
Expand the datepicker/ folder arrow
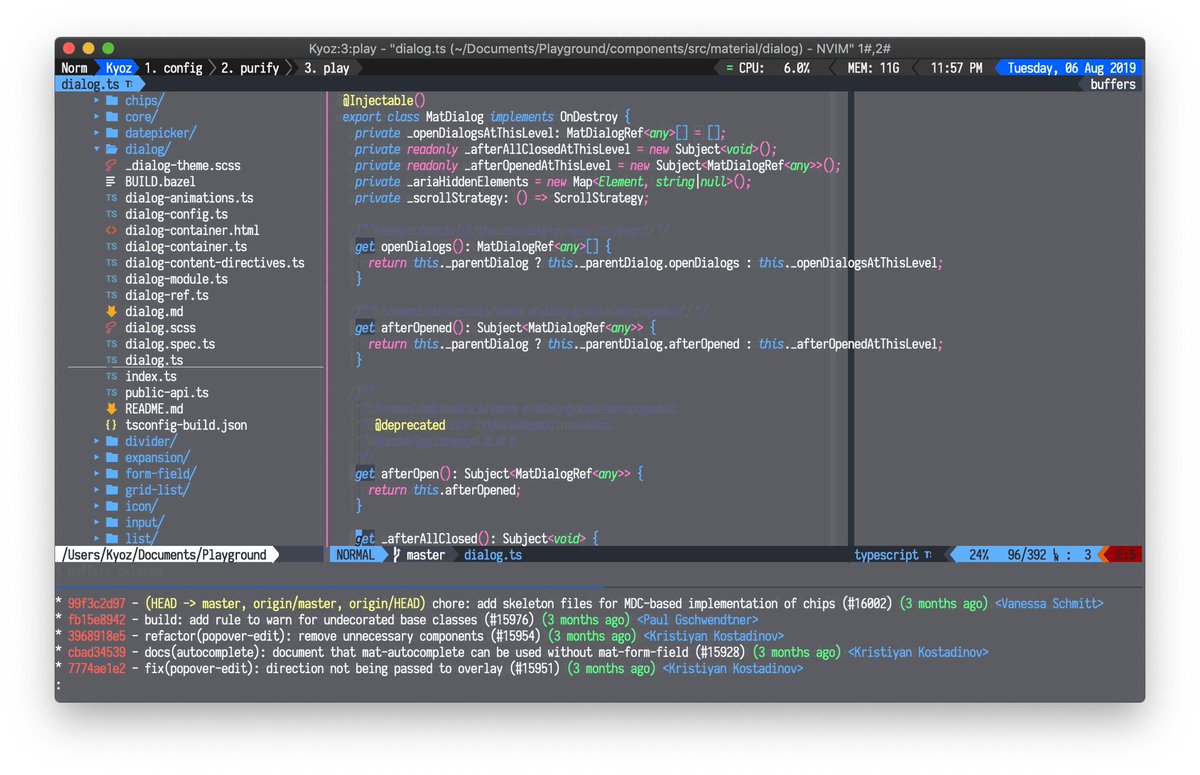pos(97,133)
